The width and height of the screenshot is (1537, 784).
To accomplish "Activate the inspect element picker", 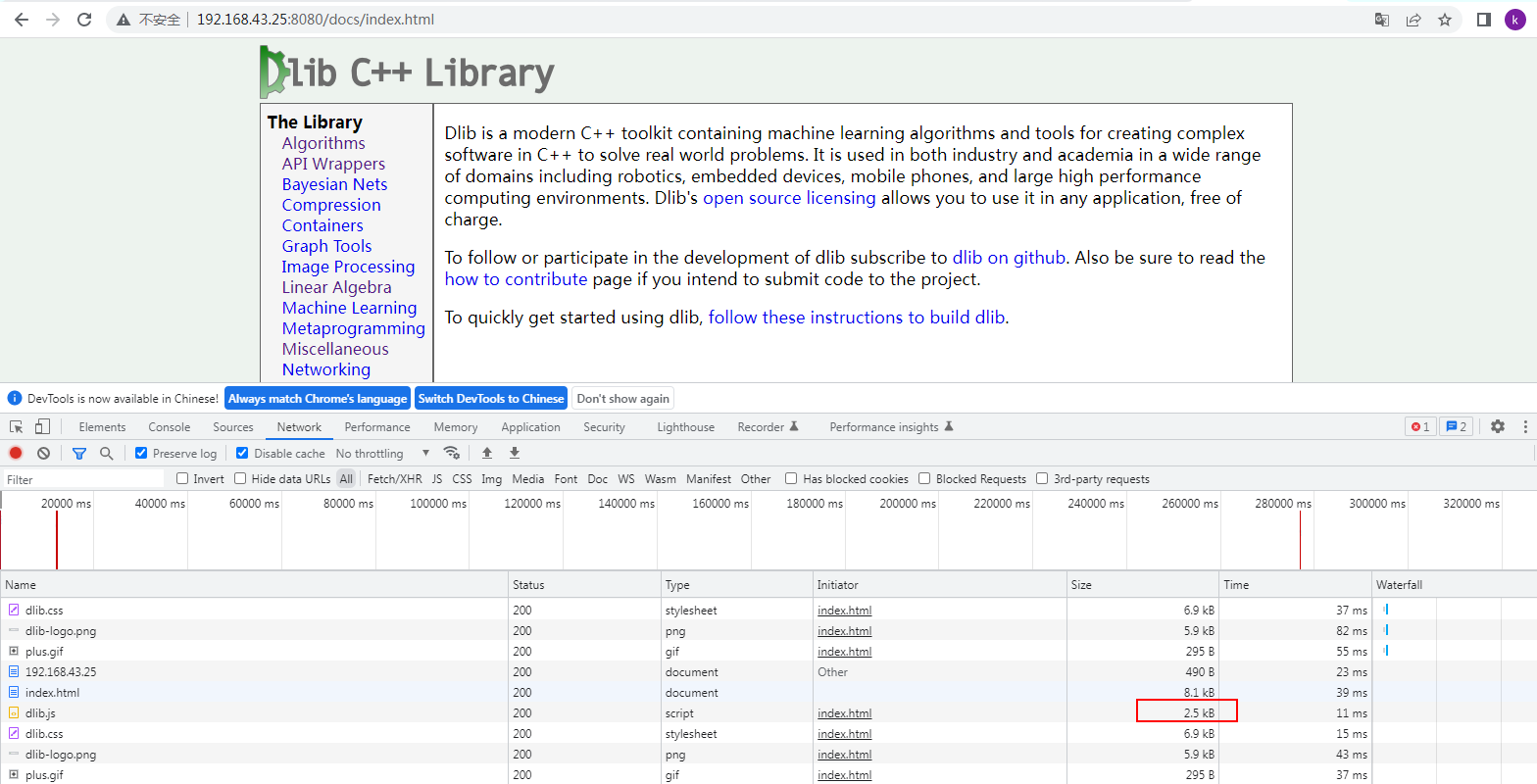I will click(x=17, y=427).
